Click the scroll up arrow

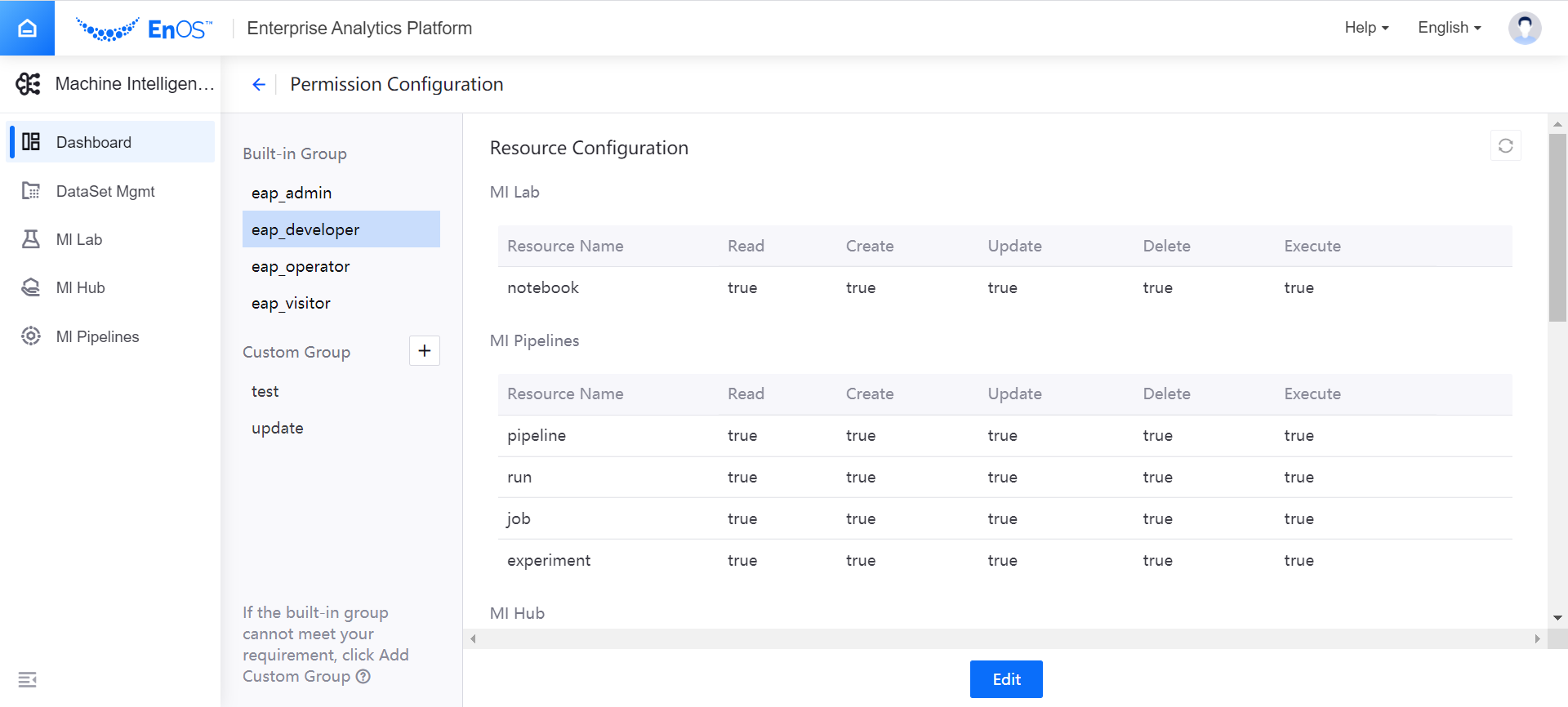1557,124
